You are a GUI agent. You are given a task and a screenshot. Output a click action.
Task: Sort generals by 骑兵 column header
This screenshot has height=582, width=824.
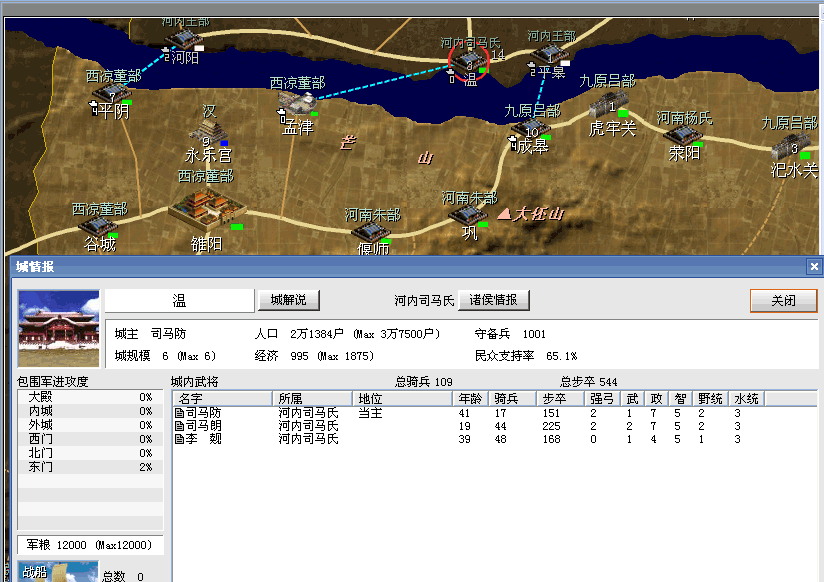coord(513,399)
